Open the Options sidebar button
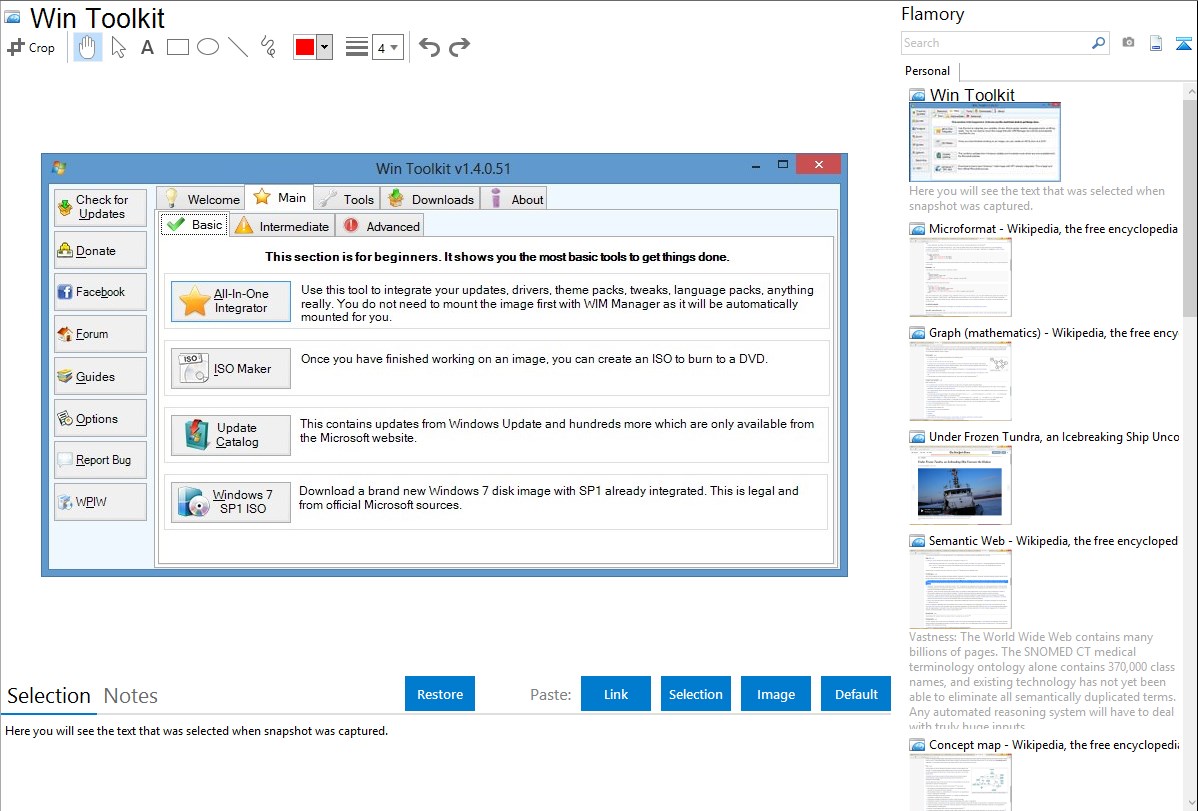1198x811 pixels. [x=100, y=419]
